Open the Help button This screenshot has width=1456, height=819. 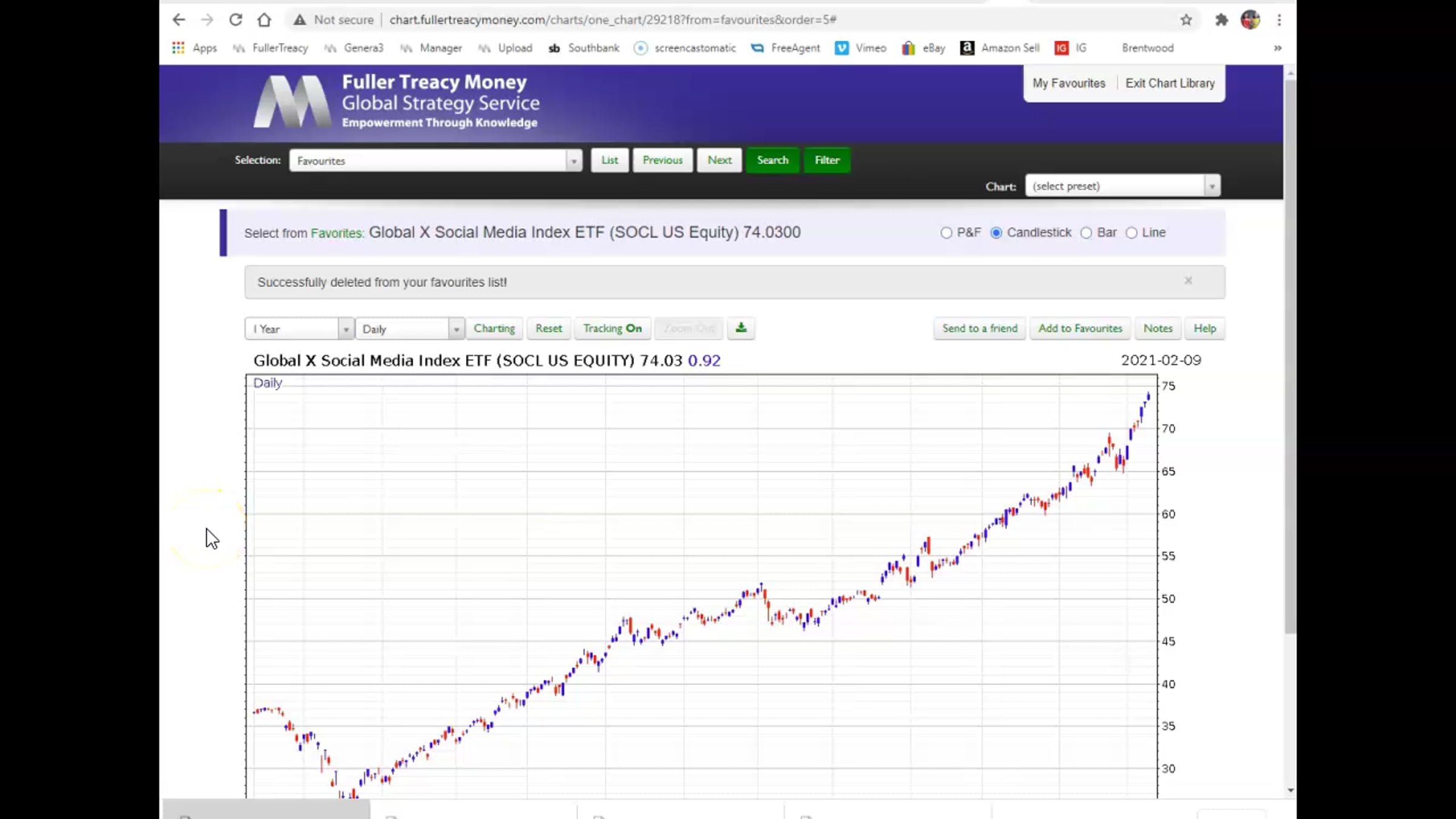pyautogui.click(x=1205, y=328)
